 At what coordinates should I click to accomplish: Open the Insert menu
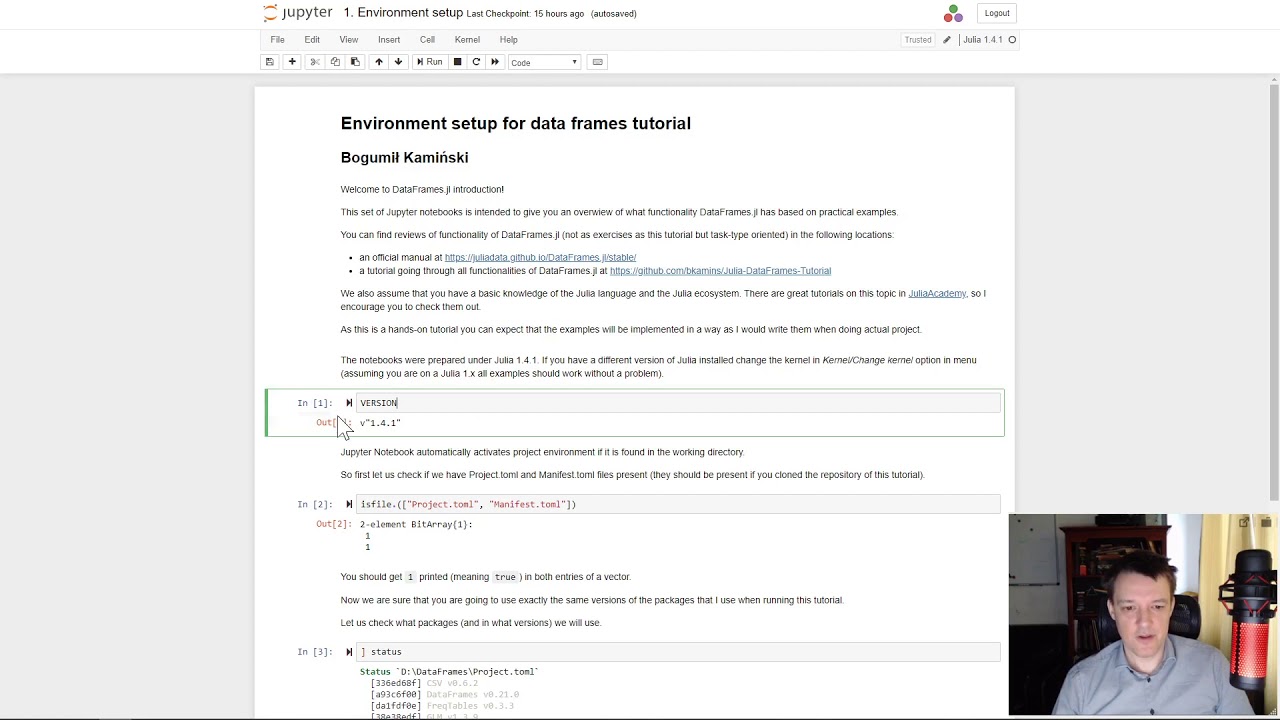point(389,40)
